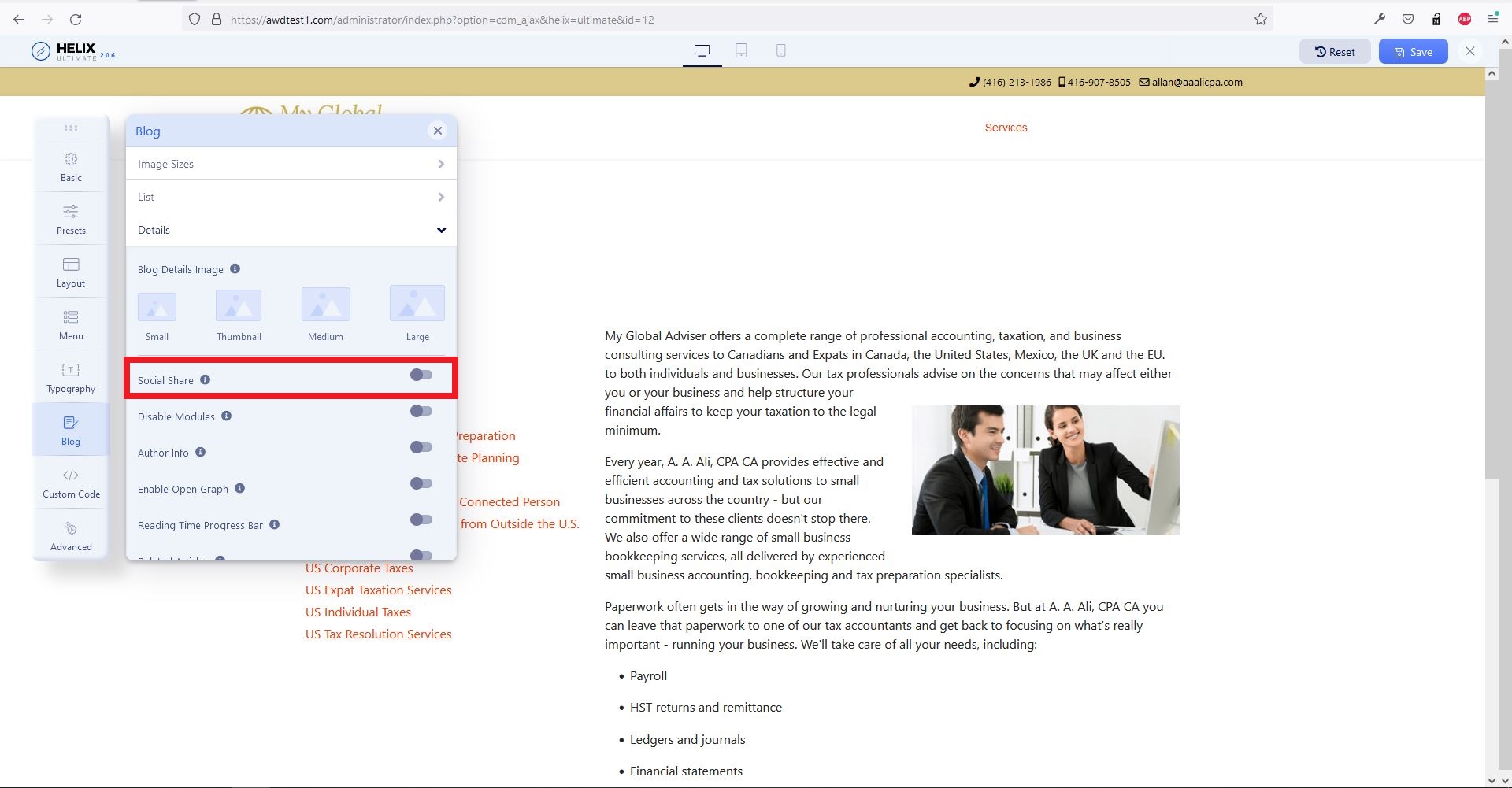
Task: Click the Social Share info icon
Action: point(205,379)
